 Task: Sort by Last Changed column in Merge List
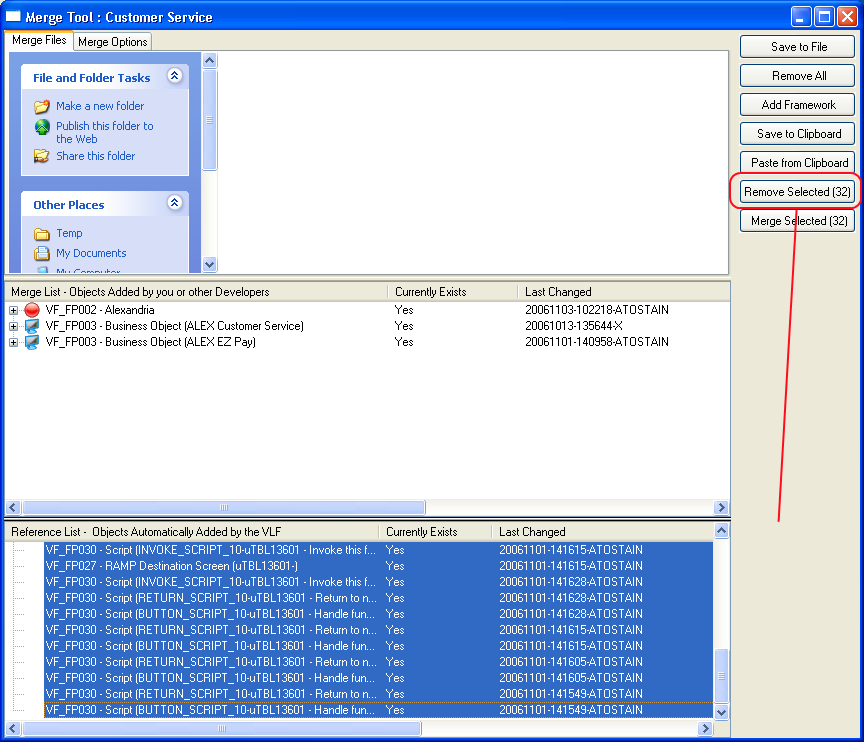623,292
